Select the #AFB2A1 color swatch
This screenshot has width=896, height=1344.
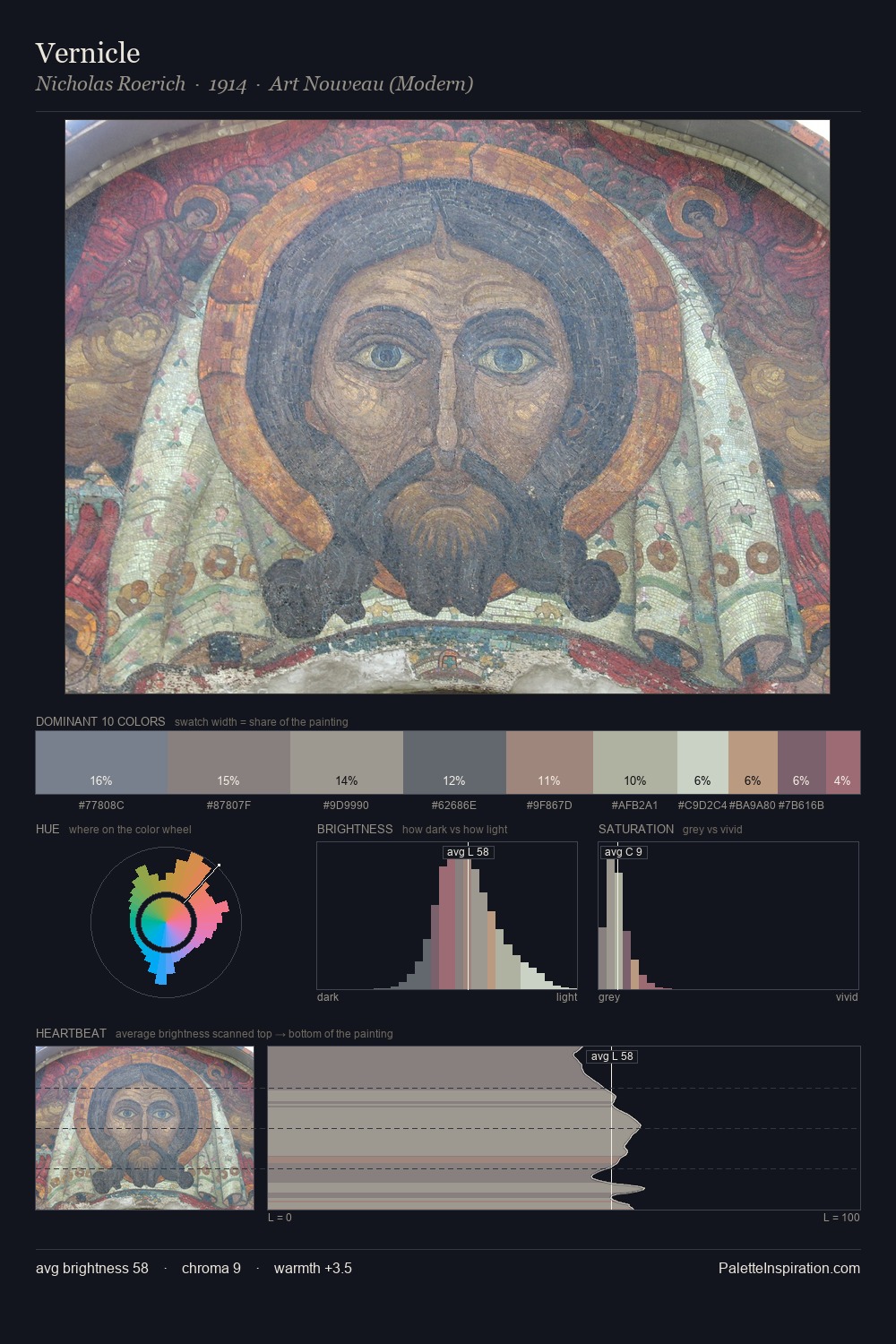(x=635, y=762)
